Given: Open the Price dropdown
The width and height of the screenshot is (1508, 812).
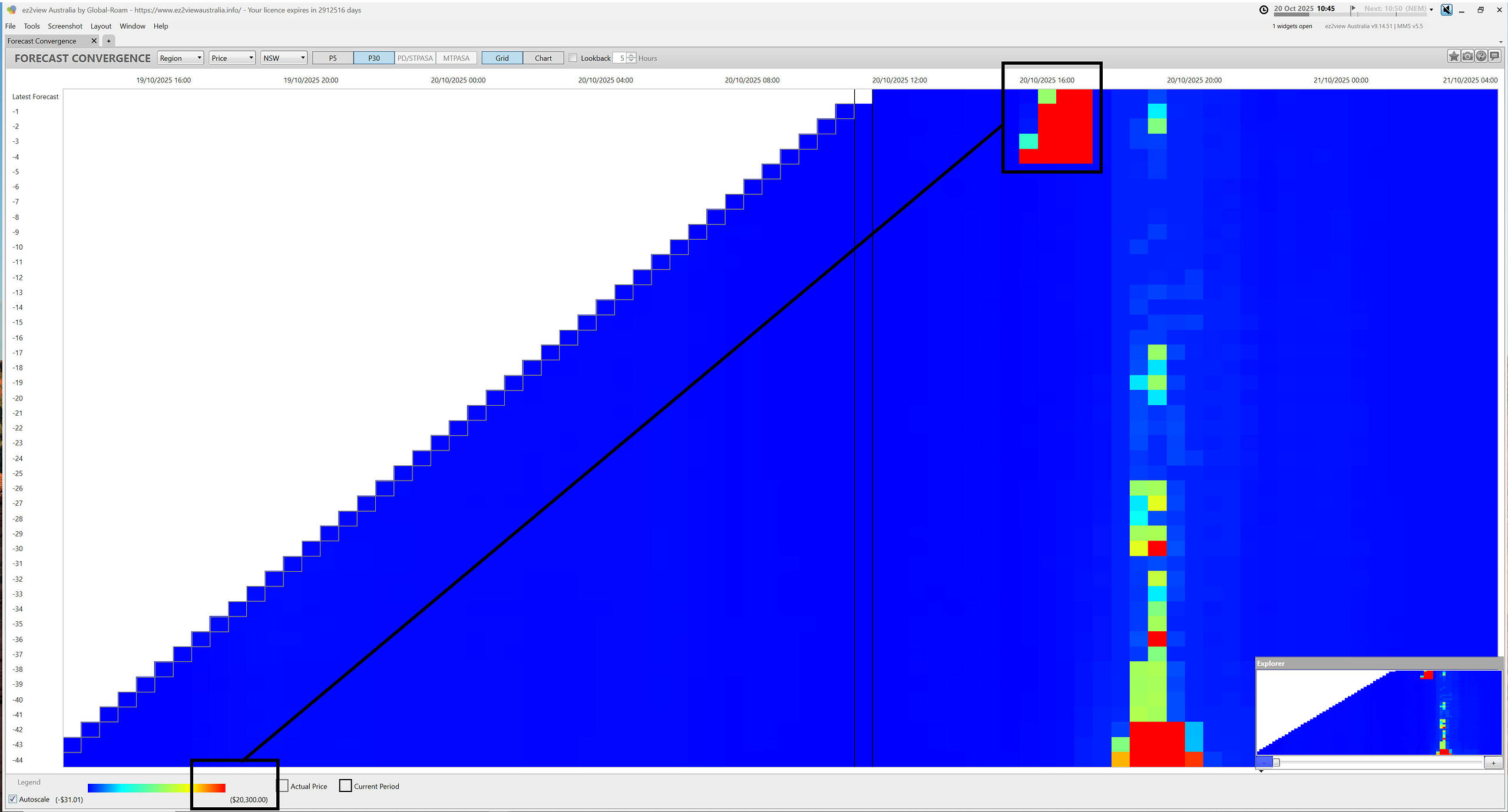Looking at the screenshot, I should (x=232, y=58).
